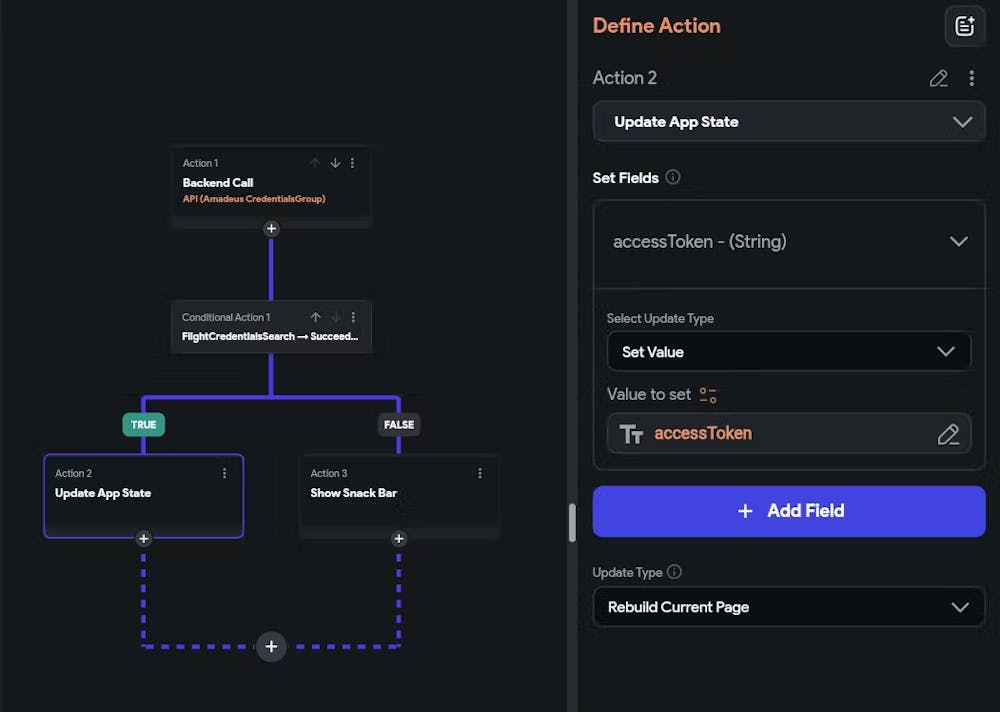
Task: Add an action below the merged branches
Action: click(271, 646)
